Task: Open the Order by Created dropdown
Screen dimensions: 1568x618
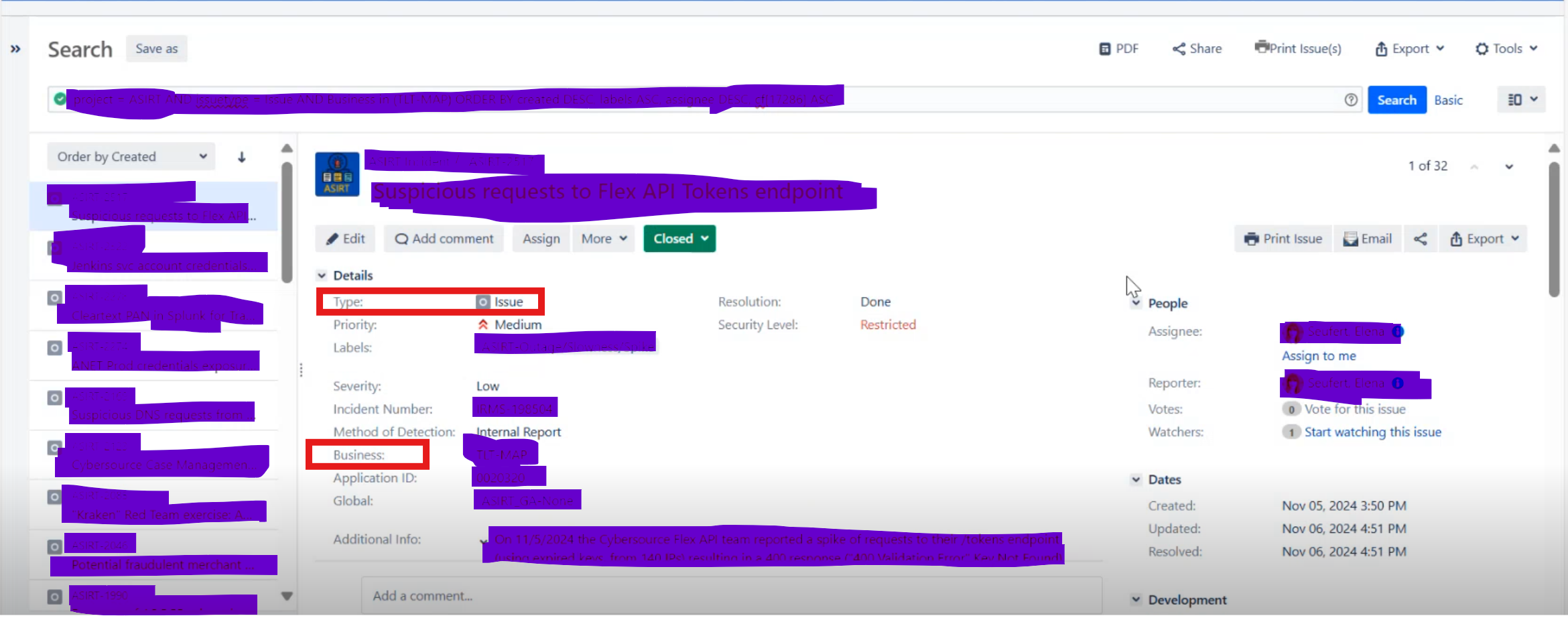Action: point(131,157)
